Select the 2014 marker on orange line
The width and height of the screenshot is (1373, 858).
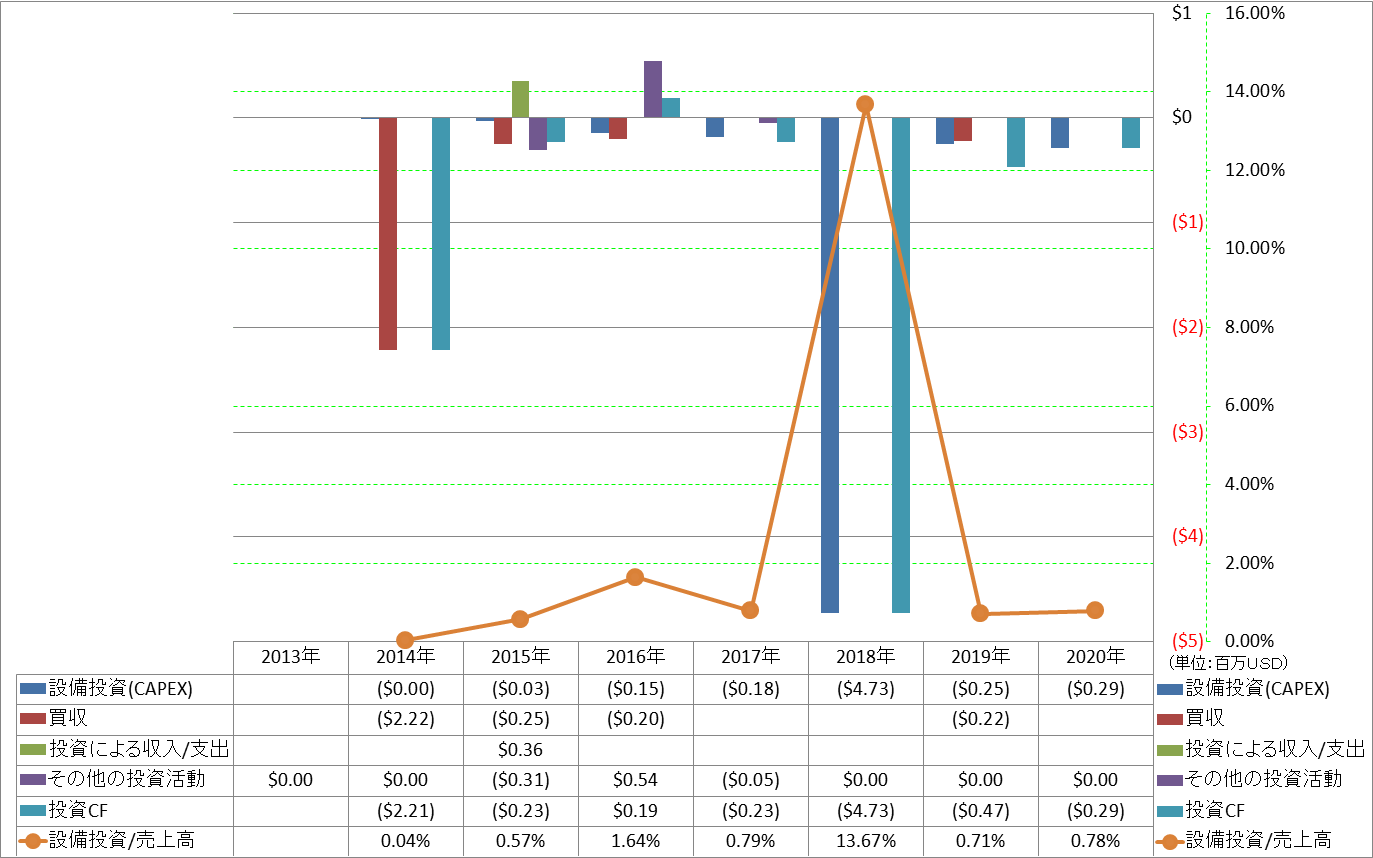(405, 640)
